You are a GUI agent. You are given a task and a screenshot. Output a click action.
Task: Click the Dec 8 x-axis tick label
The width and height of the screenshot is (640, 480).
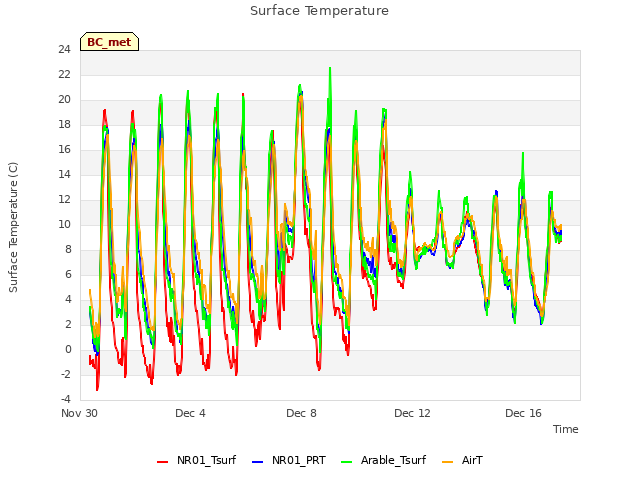coord(301,413)
